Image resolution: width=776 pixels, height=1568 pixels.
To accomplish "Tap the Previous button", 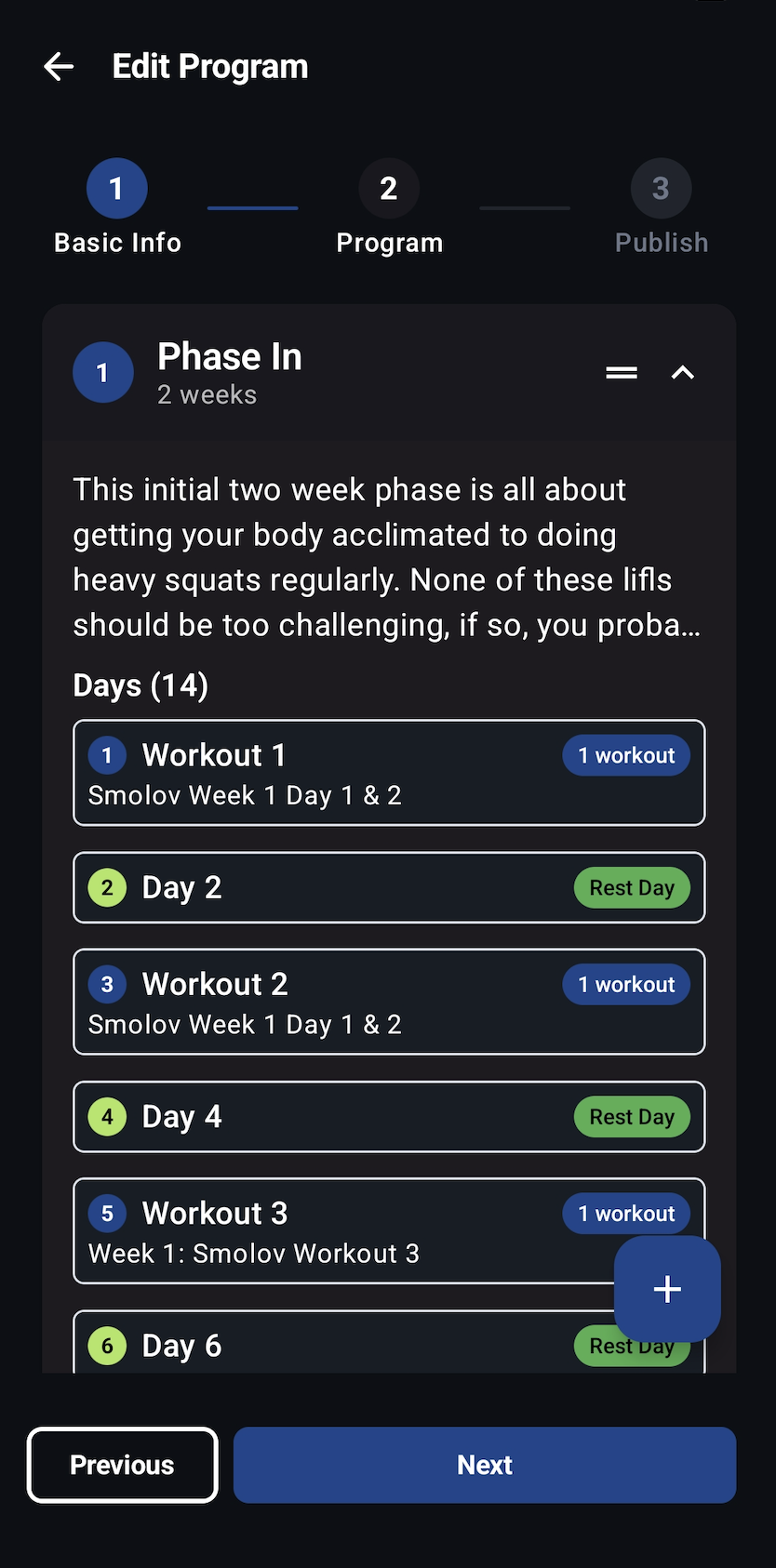I will click(122, 1465).
